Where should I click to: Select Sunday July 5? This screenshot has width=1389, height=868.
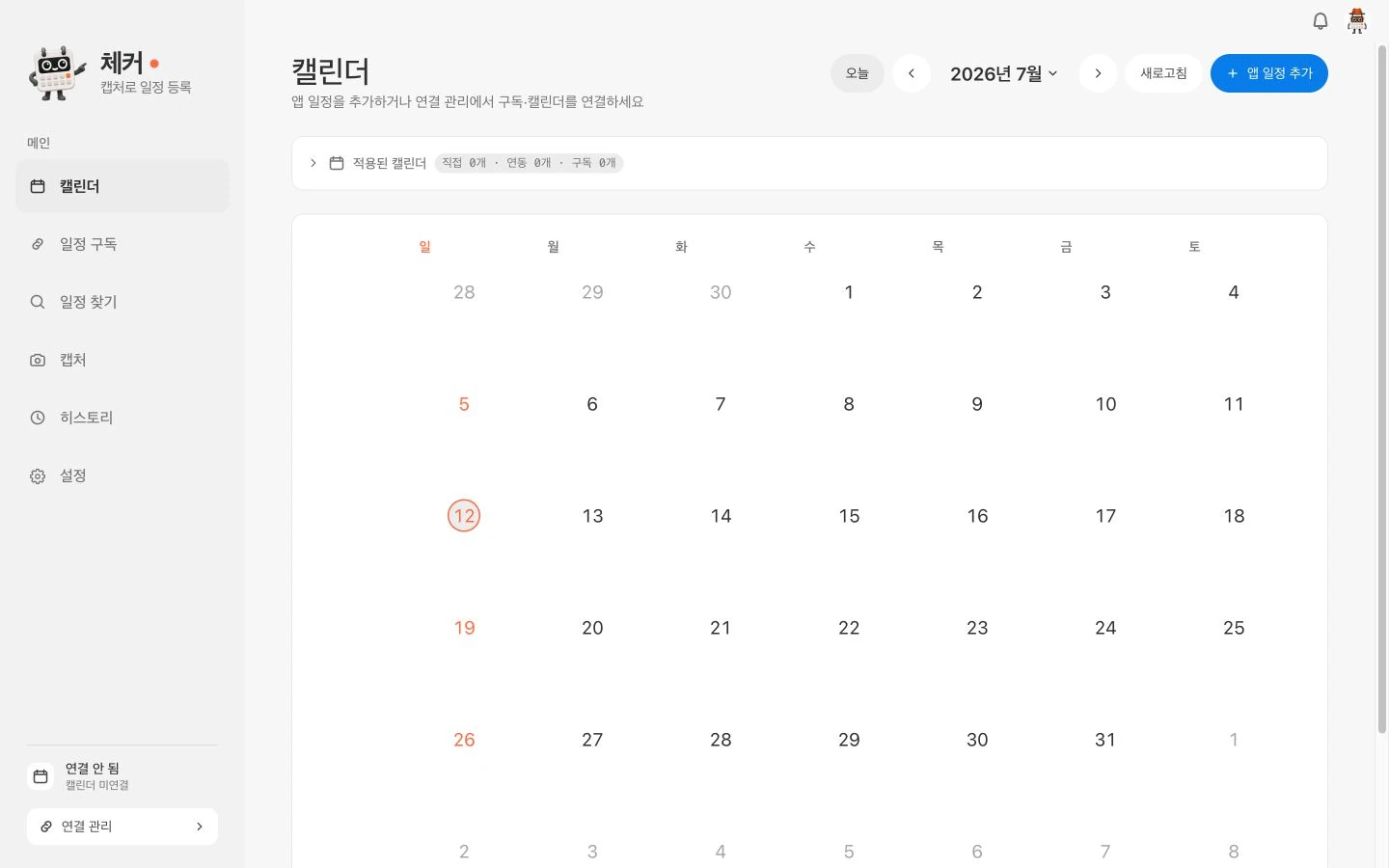[x=464, y=404]
